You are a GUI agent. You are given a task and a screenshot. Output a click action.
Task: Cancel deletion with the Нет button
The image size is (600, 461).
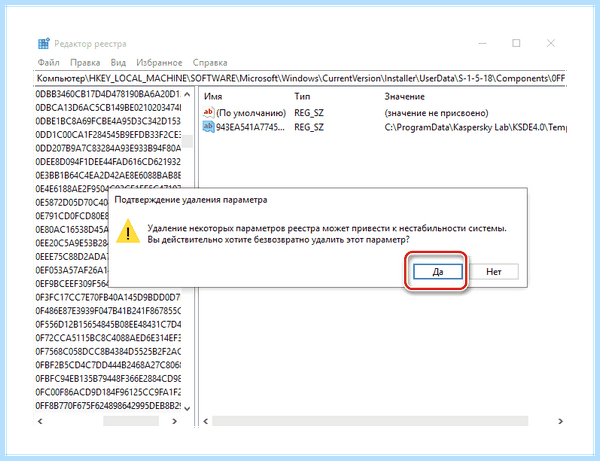click(494, 272)
